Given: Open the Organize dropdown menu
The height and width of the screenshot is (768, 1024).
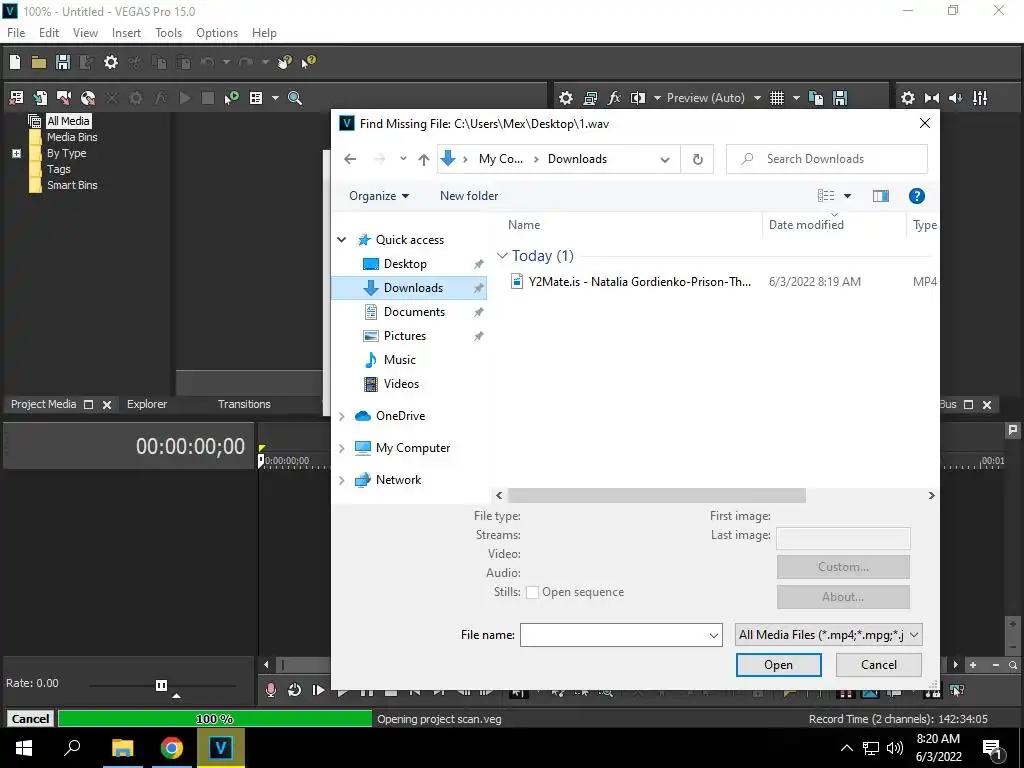Looking at the screenshot, I should pyautogui.click(x=379, y=196).
